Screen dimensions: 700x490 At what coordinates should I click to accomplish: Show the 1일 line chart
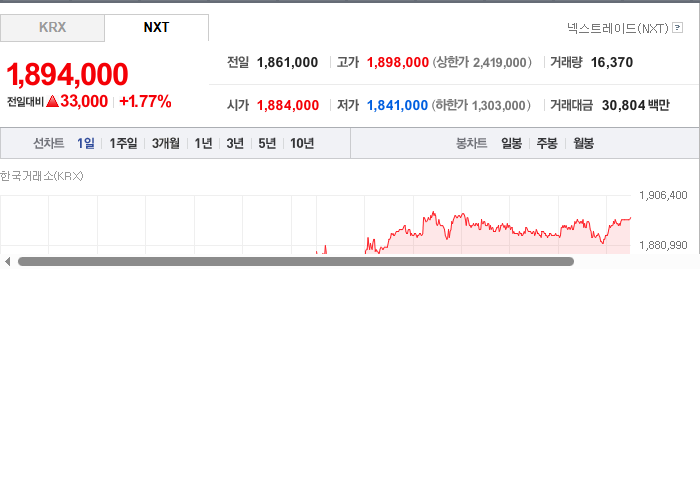click(86, 143)
